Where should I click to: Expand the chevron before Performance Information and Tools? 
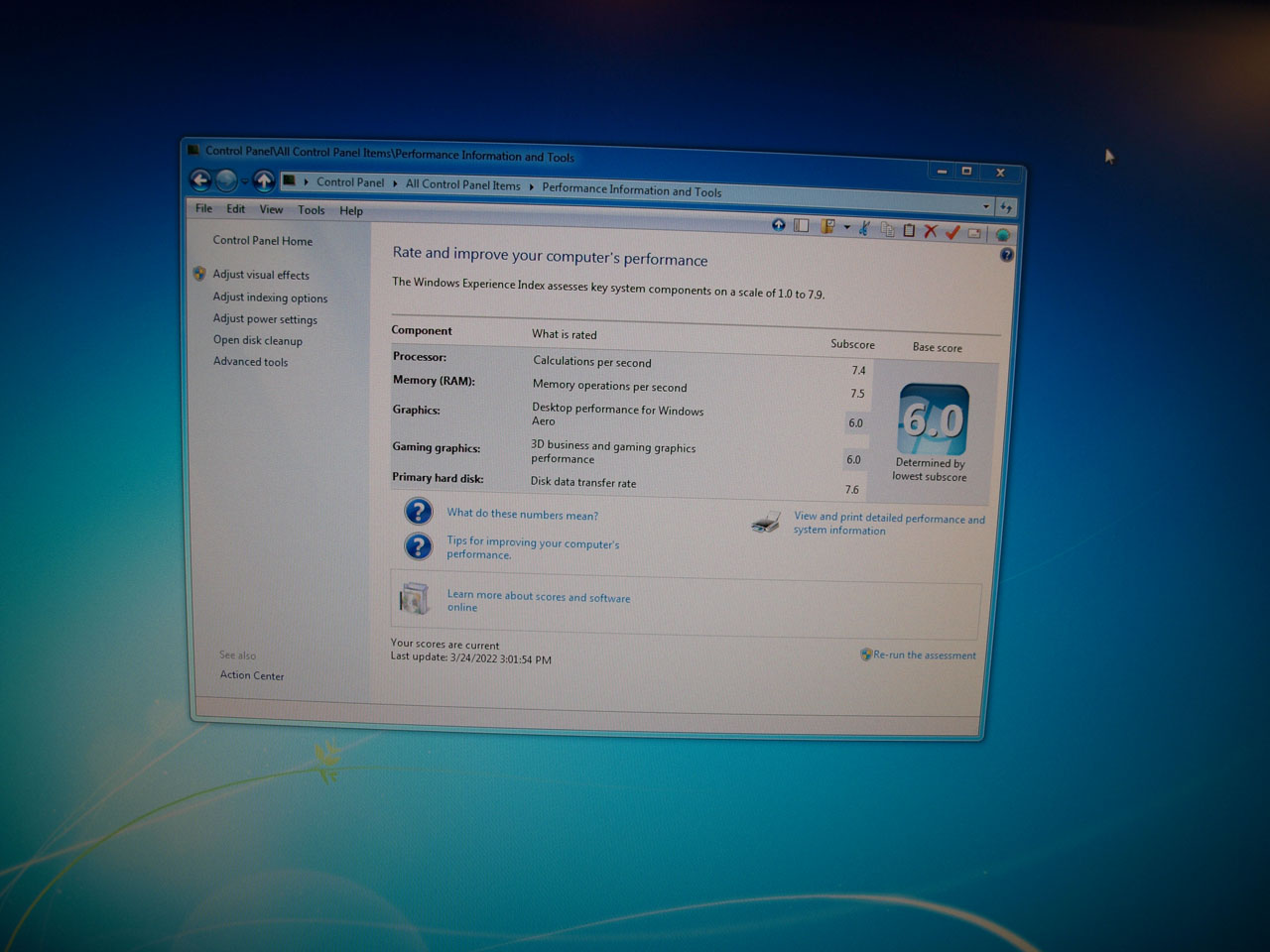pyautogui.click(x=531, y=186)
